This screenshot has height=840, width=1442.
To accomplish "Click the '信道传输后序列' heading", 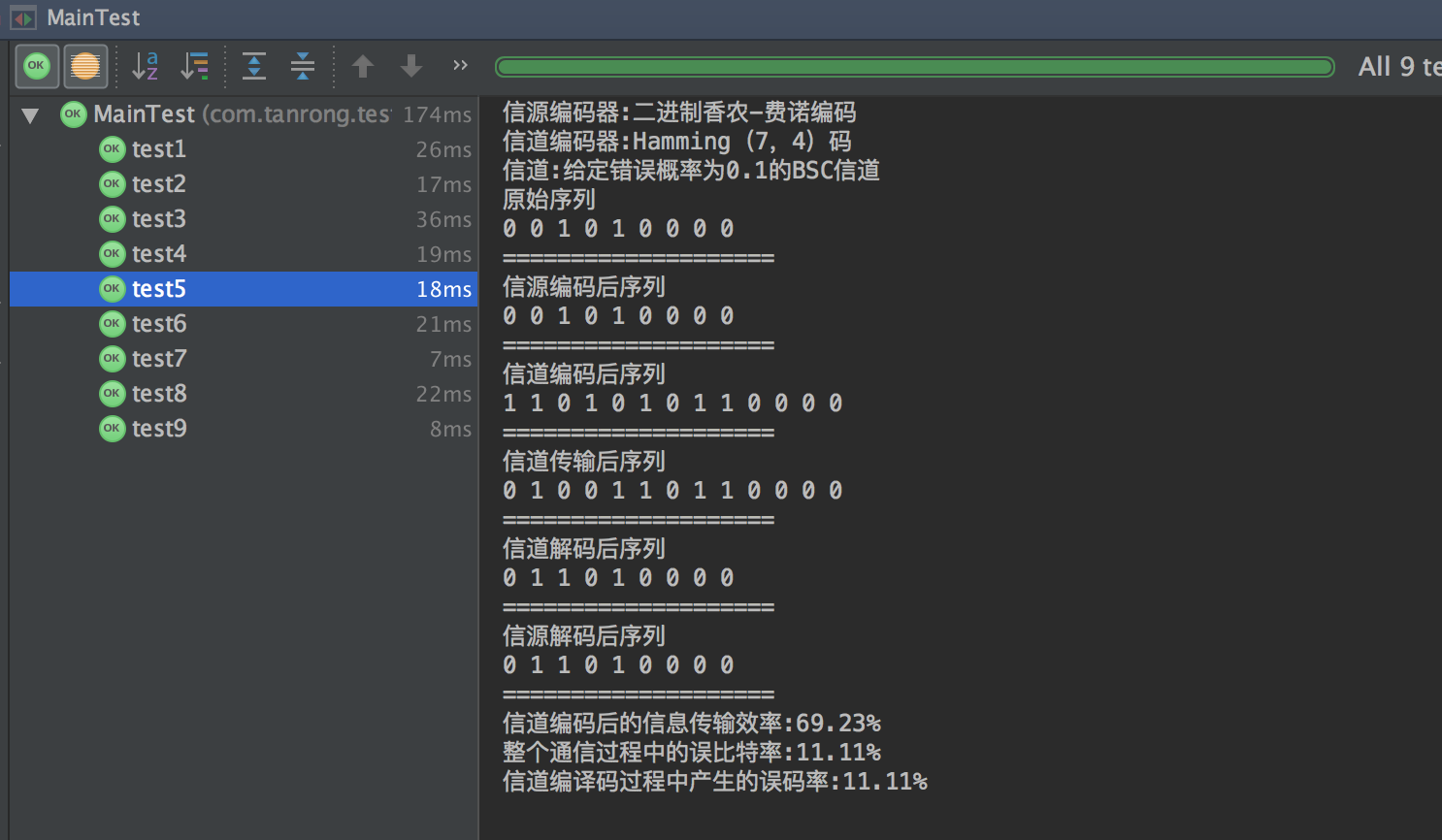I will (584, 462).
